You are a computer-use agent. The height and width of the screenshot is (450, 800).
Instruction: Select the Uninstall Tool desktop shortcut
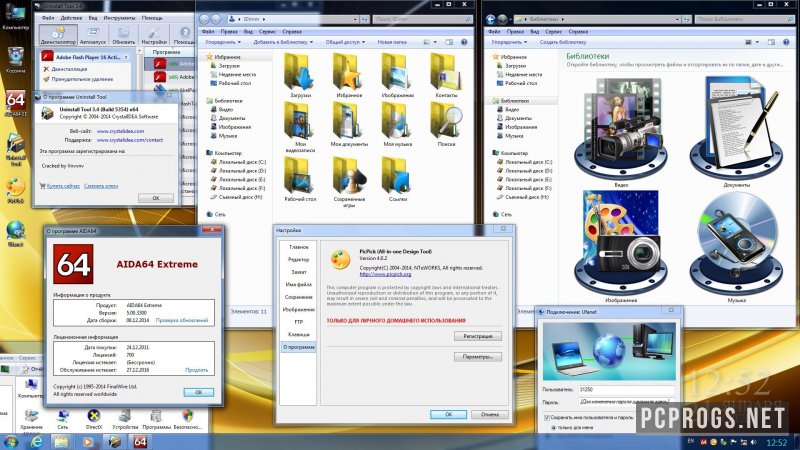pos(16,149)
